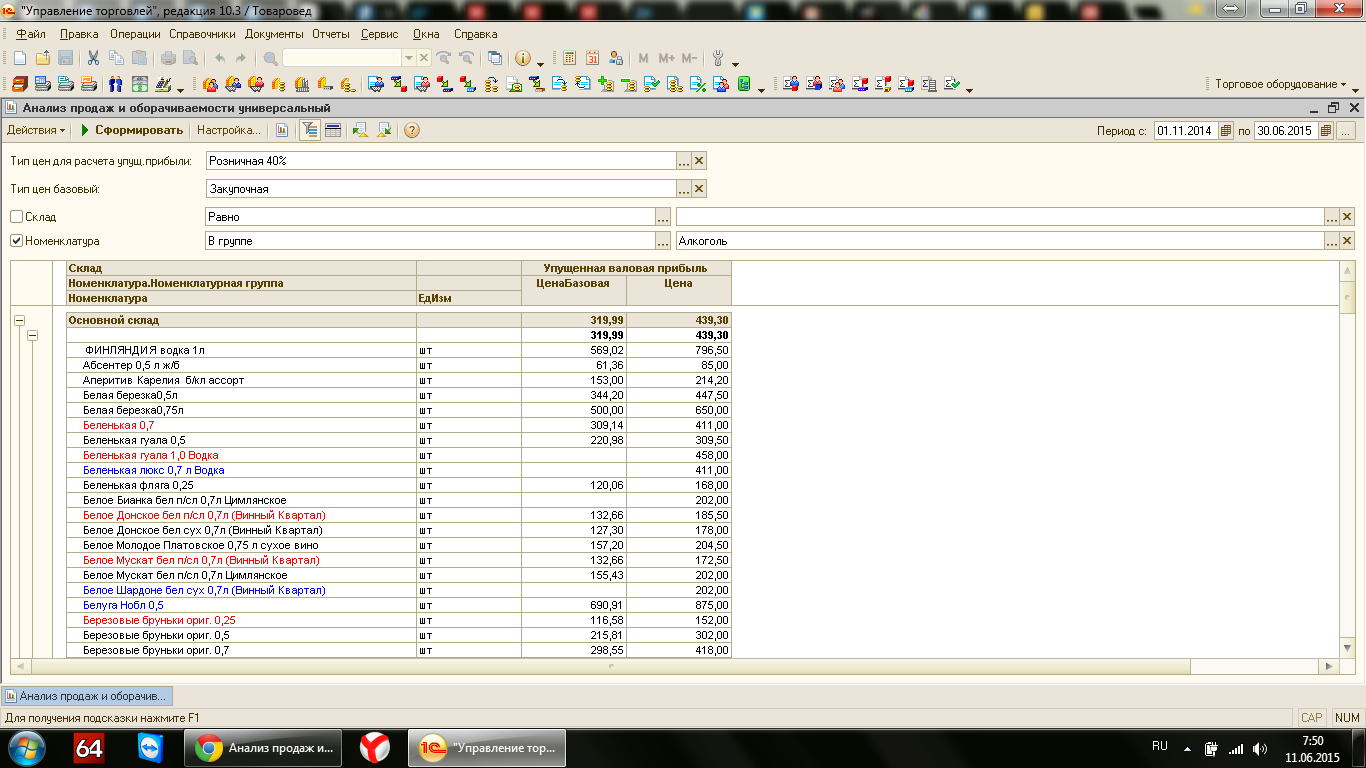Clear the search box with its X button

coord(423,58)
